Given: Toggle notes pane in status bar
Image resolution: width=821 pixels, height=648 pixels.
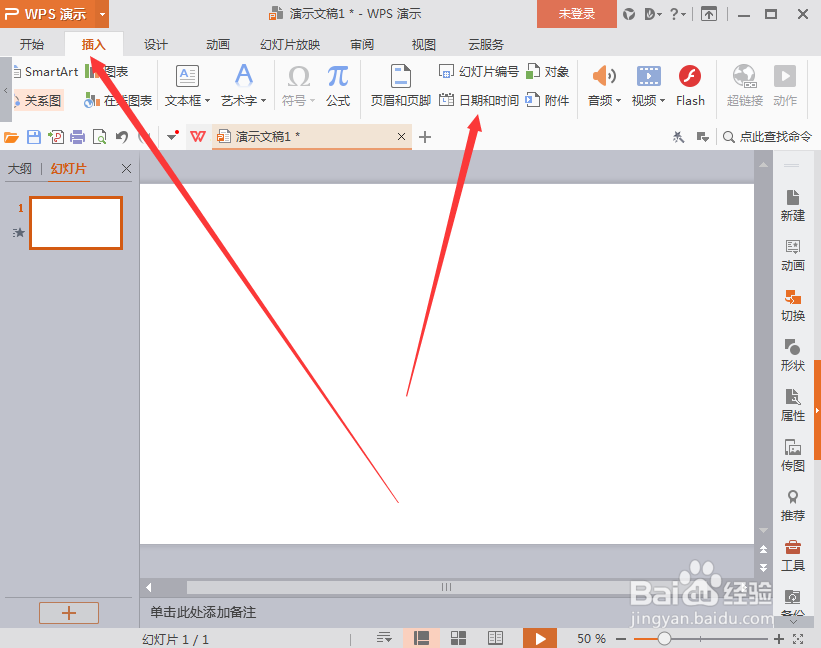Looking at the screenshot, I should point(384,638).
